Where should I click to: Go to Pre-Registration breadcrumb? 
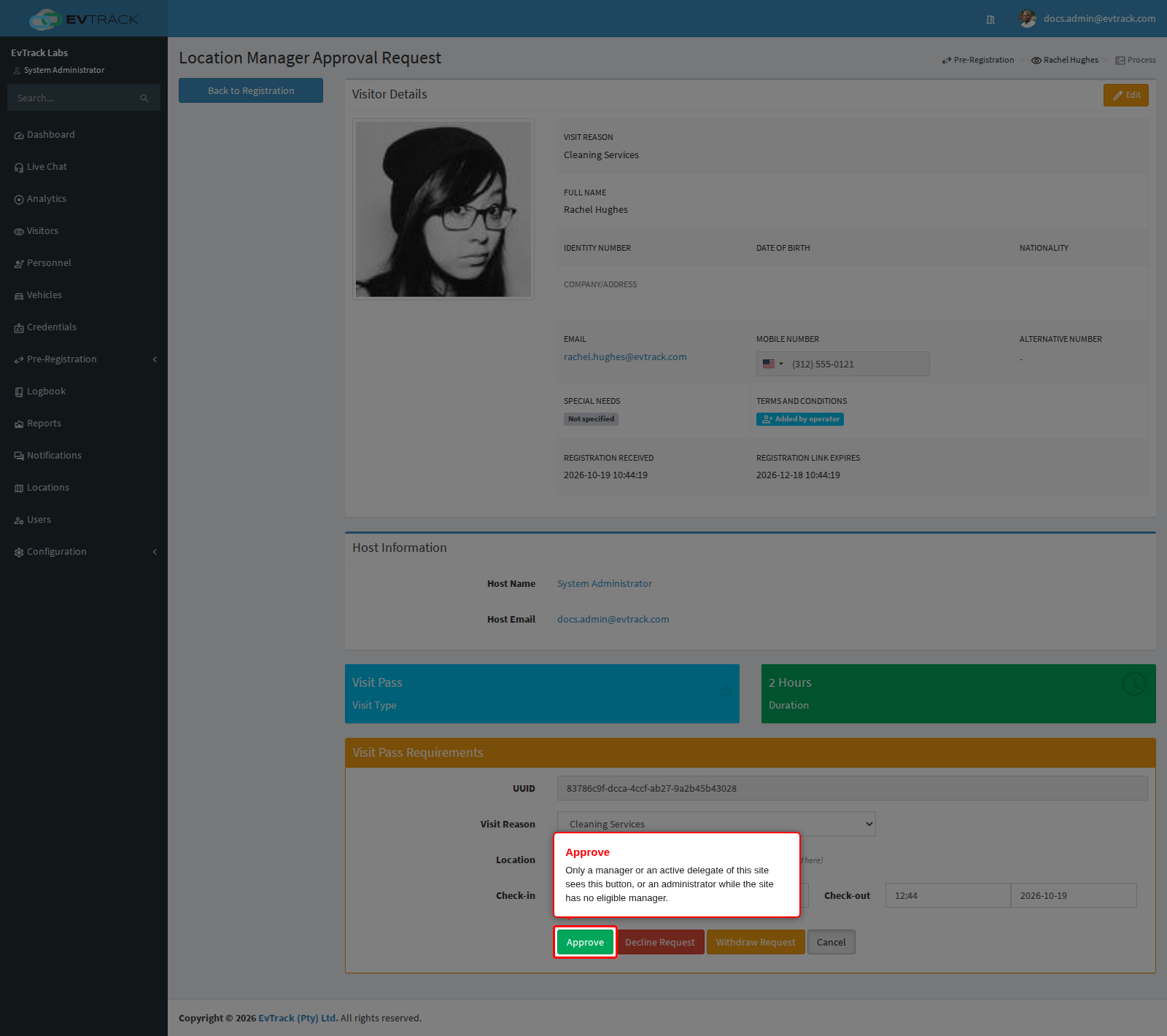pos(978,61)
